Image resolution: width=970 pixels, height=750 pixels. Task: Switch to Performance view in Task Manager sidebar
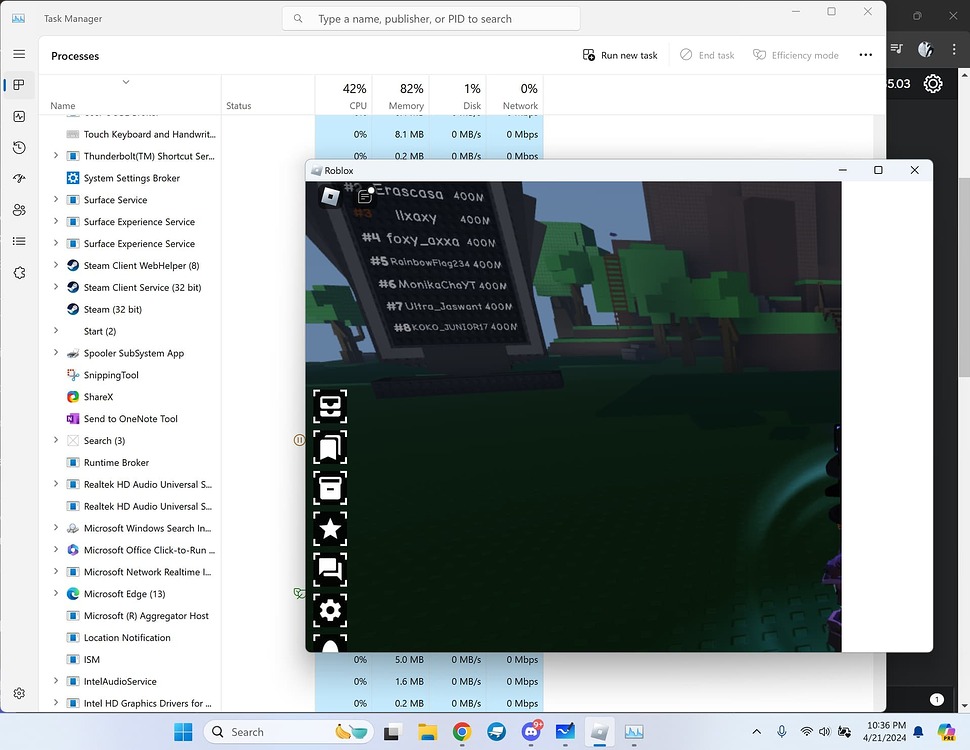coord(18,116)
